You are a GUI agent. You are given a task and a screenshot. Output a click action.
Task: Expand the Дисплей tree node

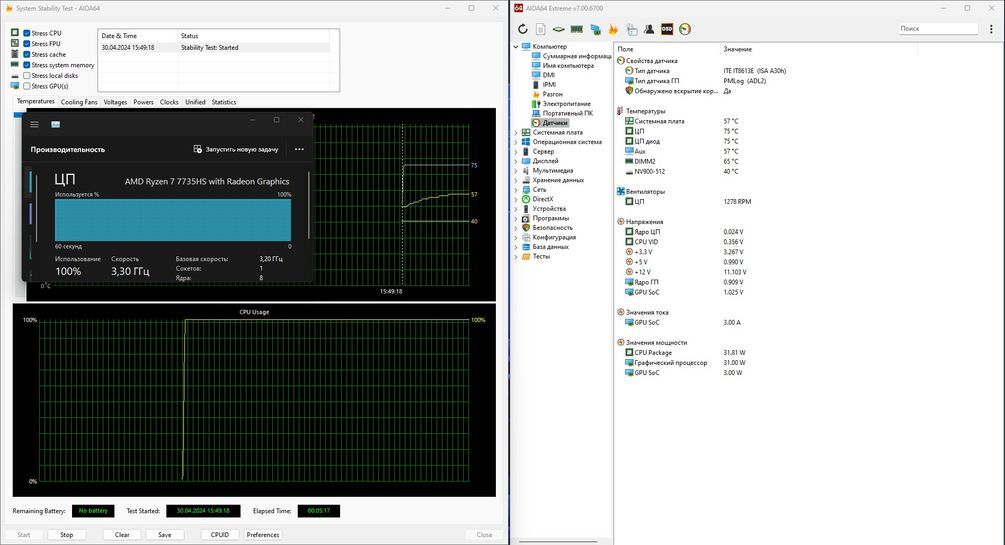click(516, 161)
